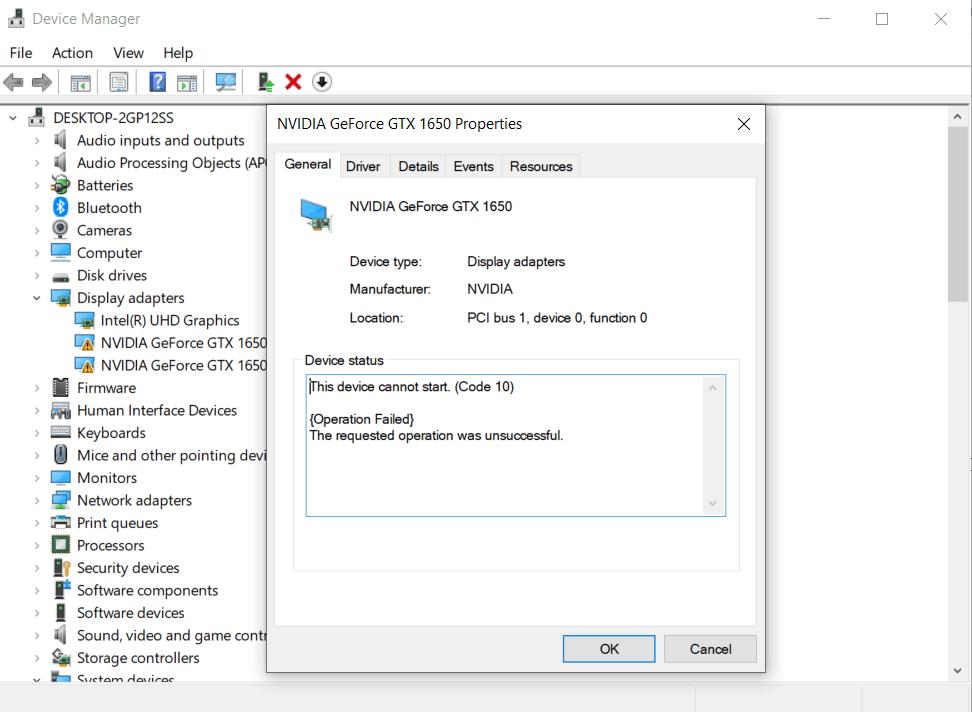Select second NVIDIA GeForce GTX 1650 entry
The height and width of the screenshot is (712, 972).
(183, 365)
